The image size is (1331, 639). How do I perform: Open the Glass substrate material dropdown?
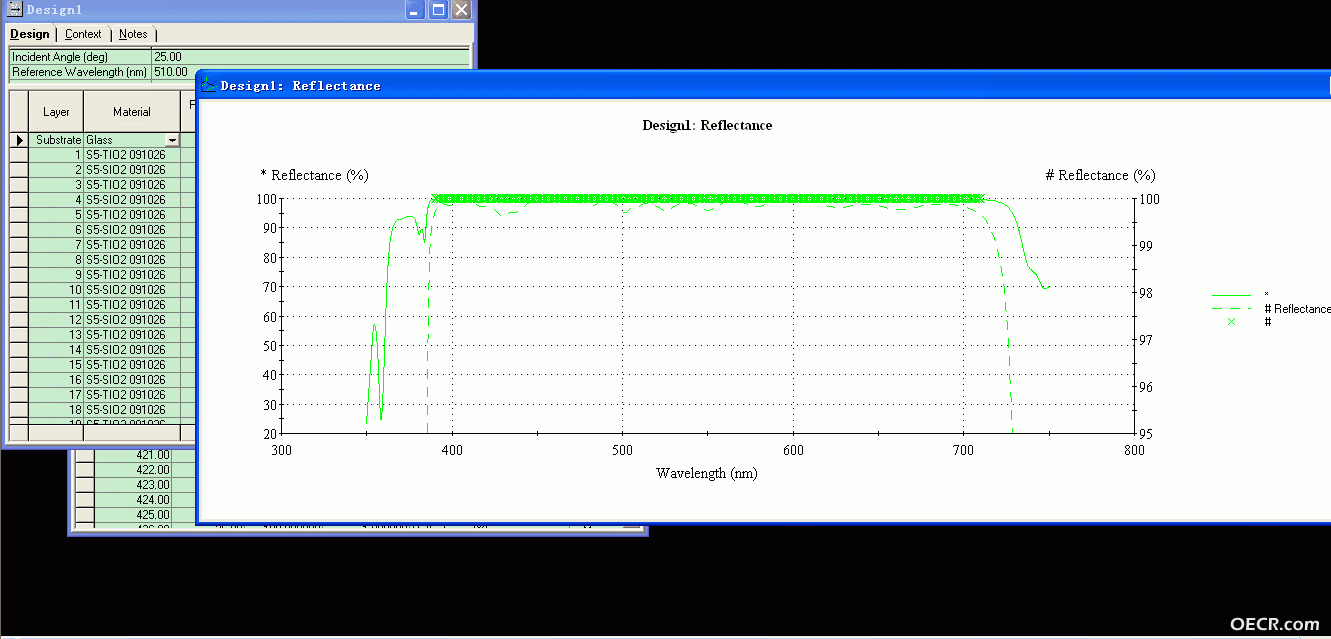[x=173, y=140]
